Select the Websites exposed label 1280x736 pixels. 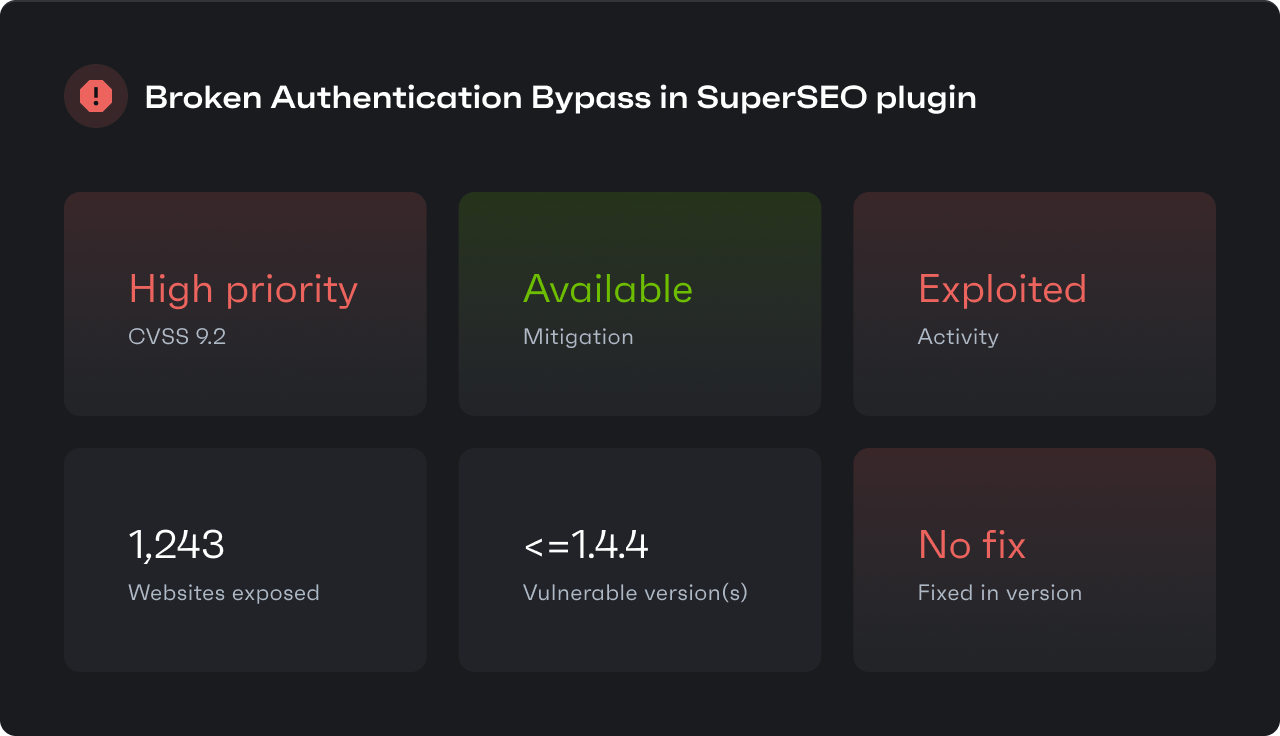(224, 593)
